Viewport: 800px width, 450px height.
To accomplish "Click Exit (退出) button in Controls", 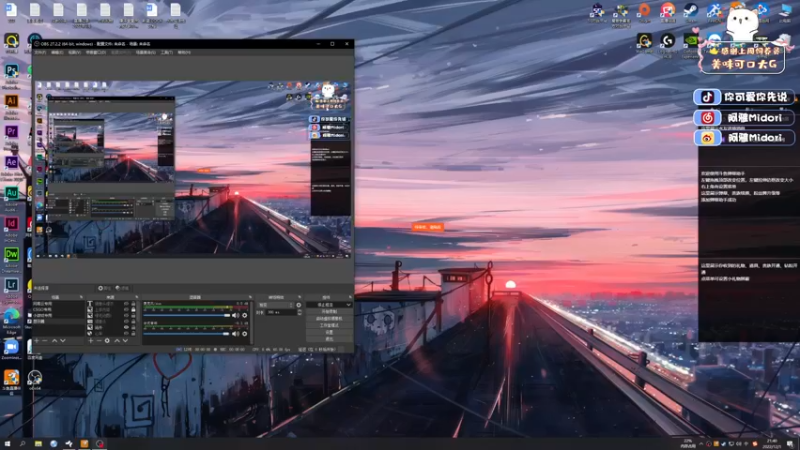I will pos(330,339).
